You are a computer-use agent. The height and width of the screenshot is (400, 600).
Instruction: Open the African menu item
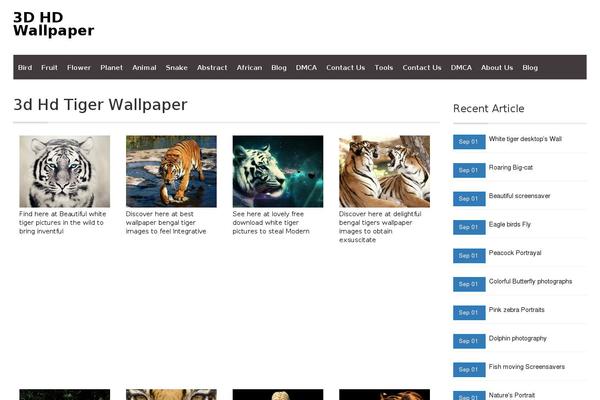249,68
